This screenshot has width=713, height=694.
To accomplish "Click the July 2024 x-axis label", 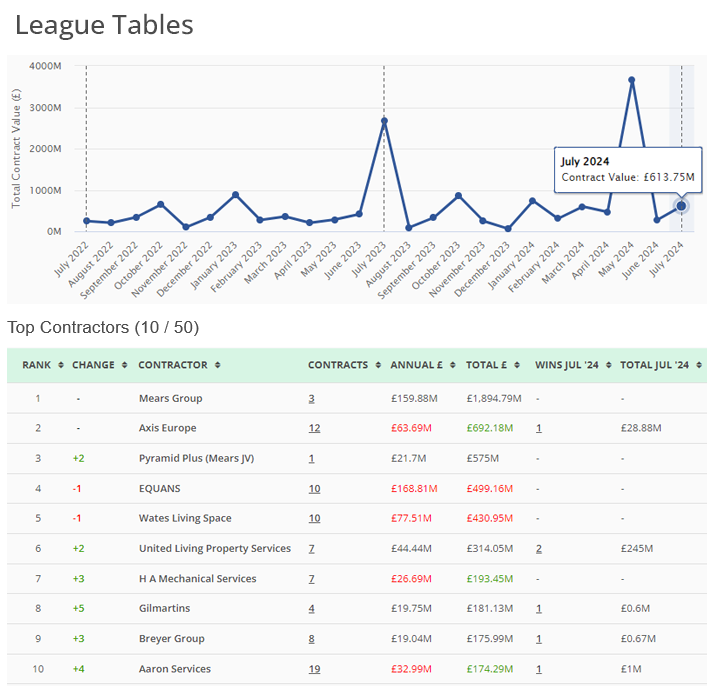I will point(666,259).
